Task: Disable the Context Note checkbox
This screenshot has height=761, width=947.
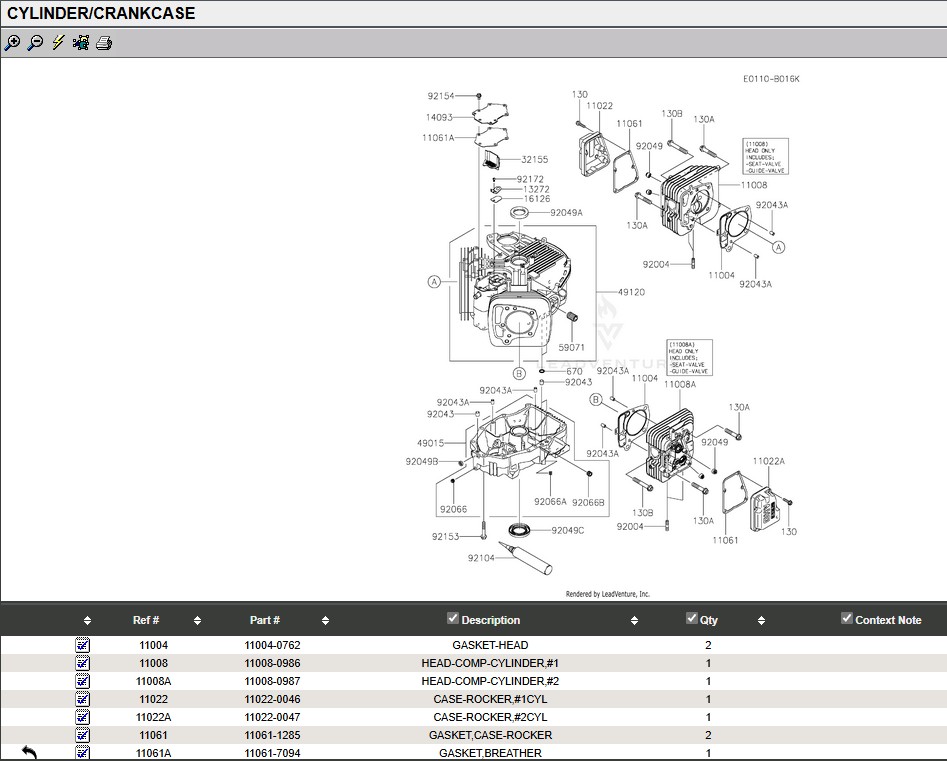Action: 847,619
